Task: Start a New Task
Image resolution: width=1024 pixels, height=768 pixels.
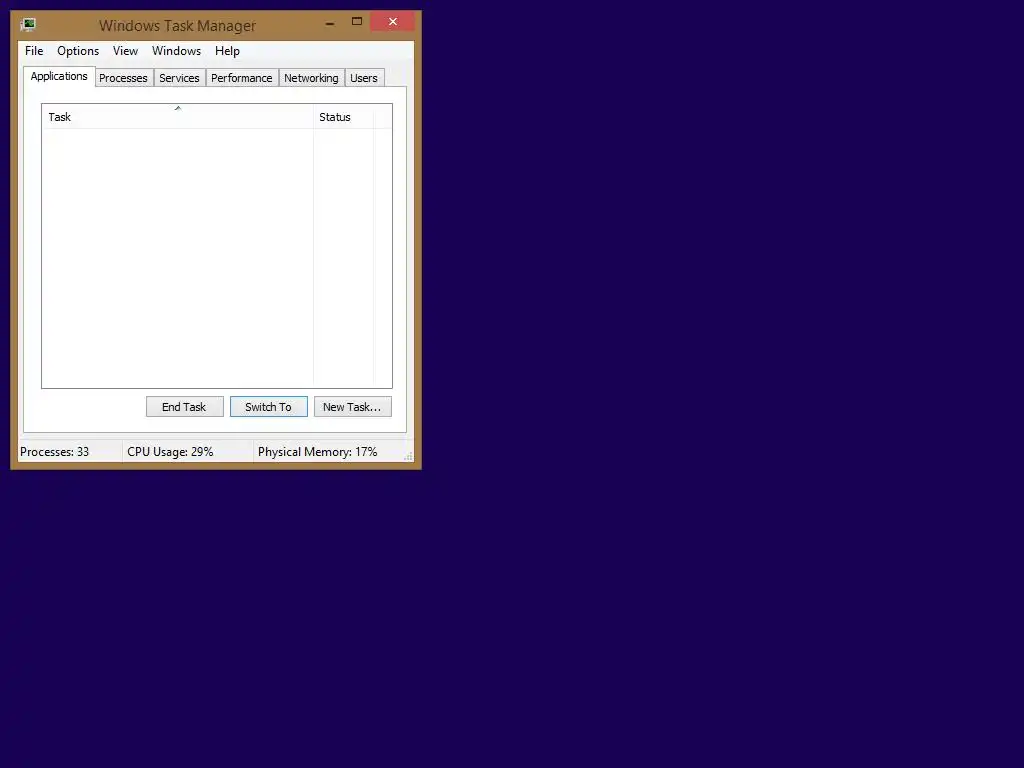Action: pyautogui.click(x=353, y=407)
